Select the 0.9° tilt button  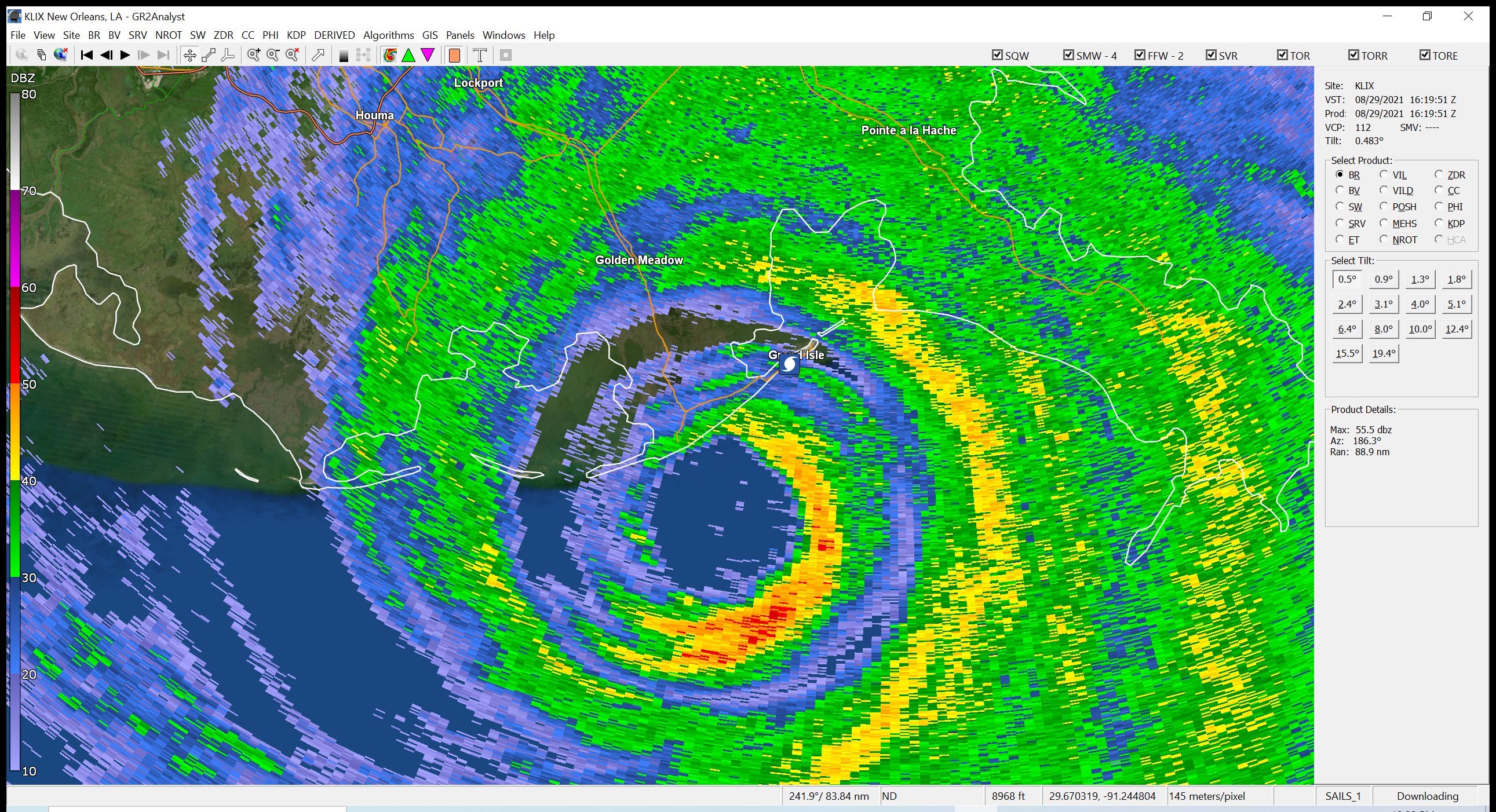[1384, 279]
